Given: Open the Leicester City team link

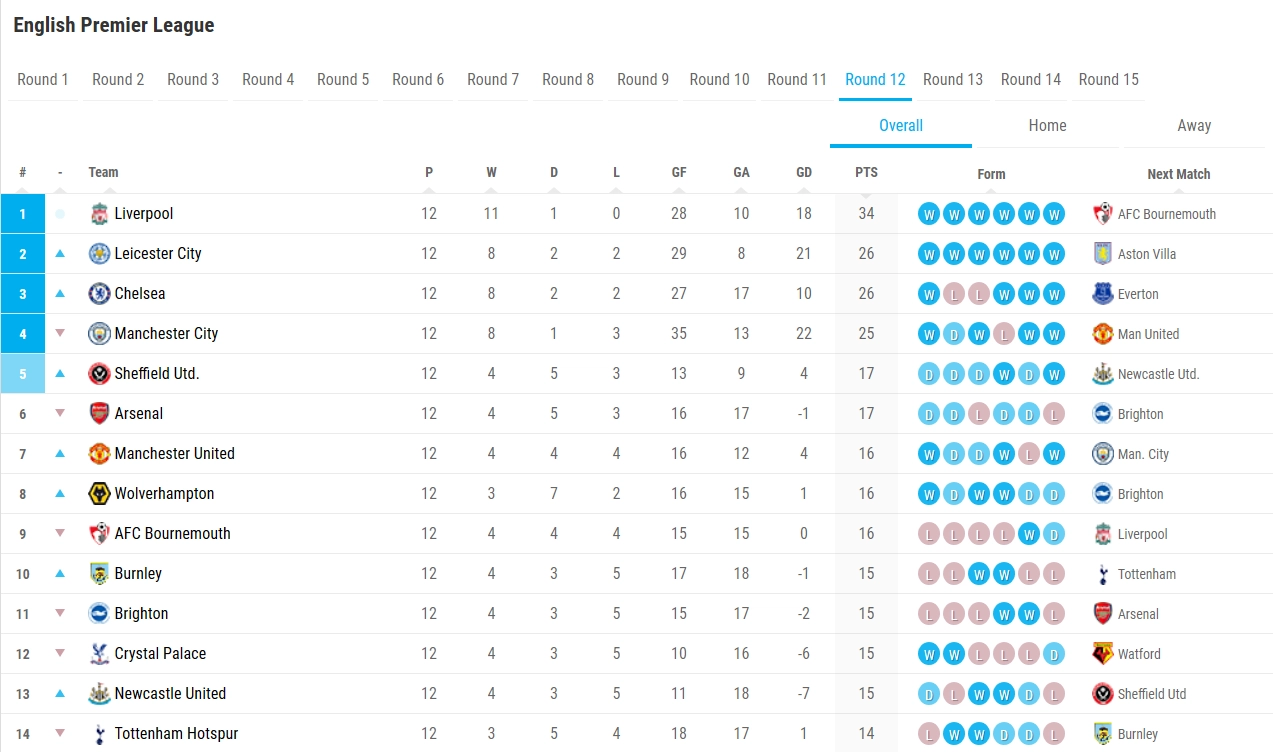Looking at the screenshot, I should tap(158, 254).
